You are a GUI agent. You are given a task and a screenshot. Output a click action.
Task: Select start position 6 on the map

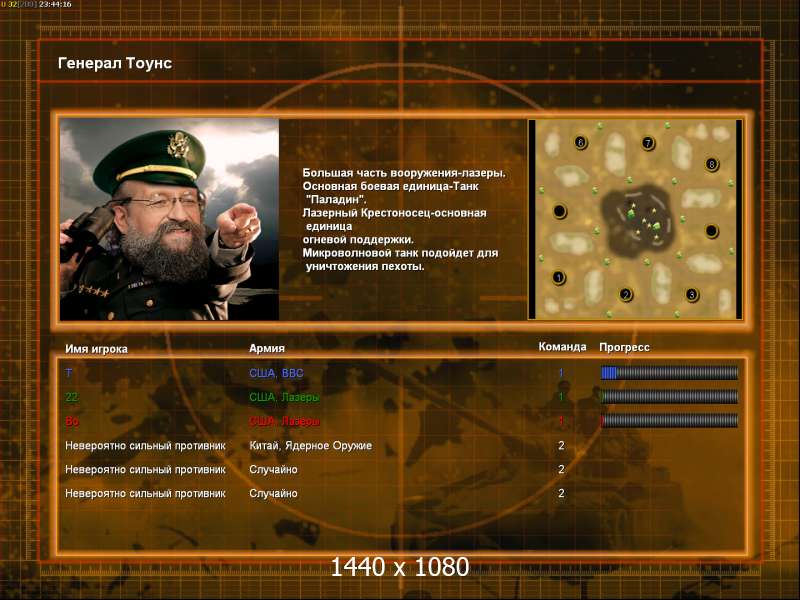[580, 142]
